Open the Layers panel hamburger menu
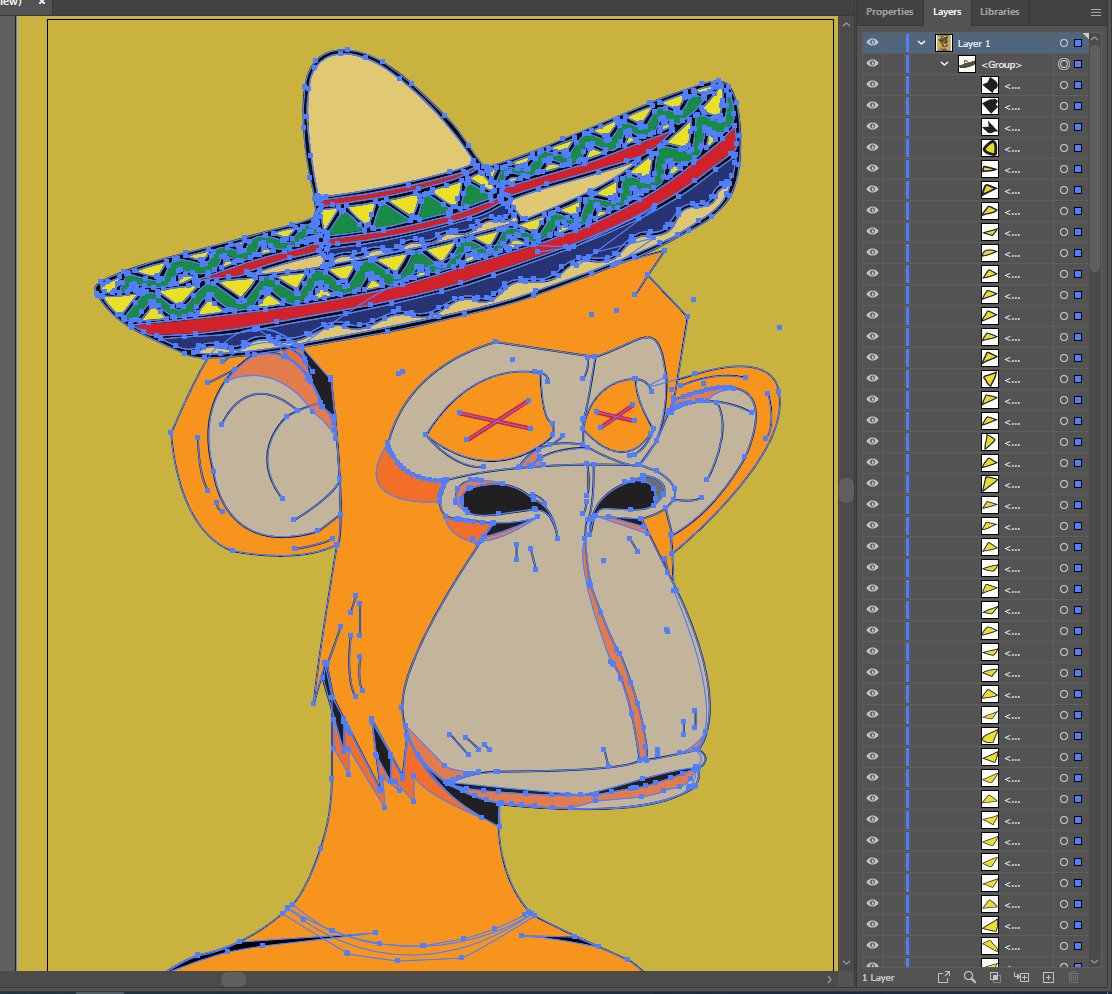The width and height of the screenshot is (1112, 994). pyautogui.click(x=1096, y=12)
